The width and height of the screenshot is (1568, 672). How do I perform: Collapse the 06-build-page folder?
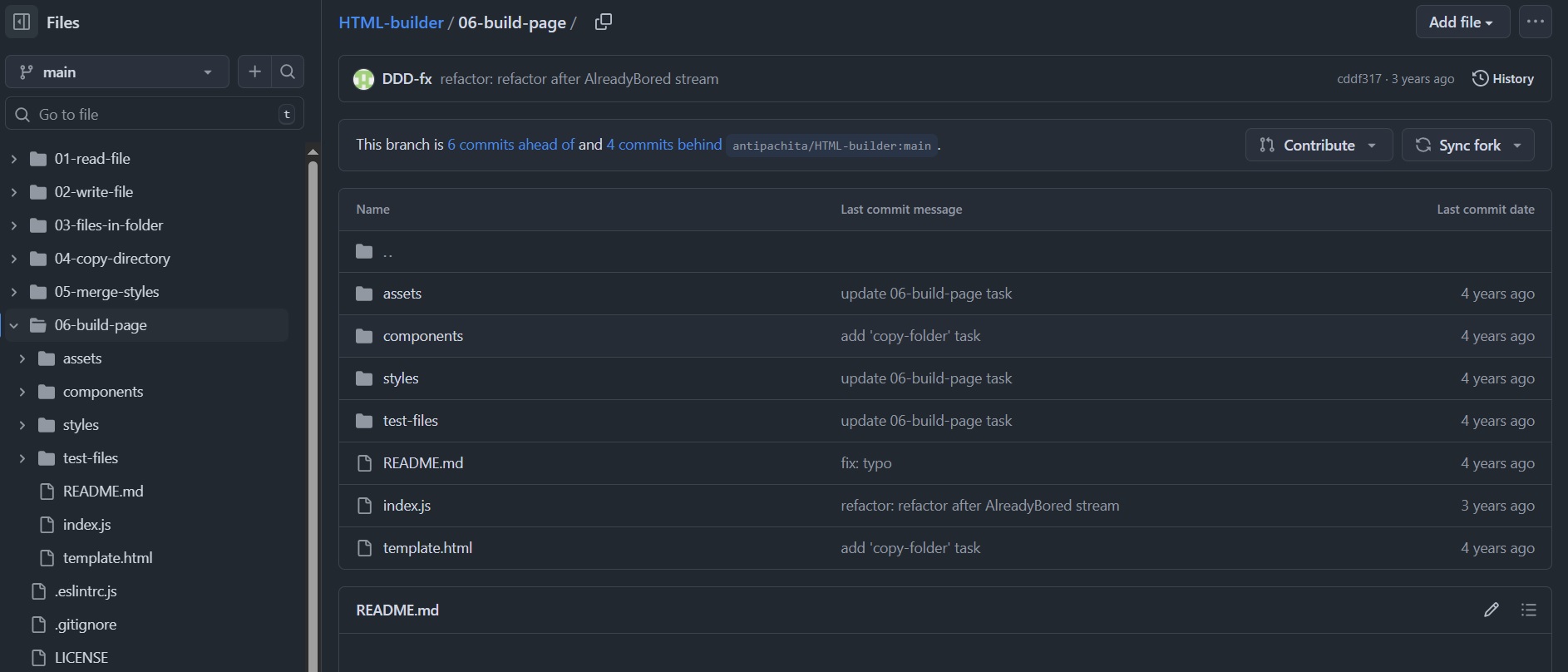pos(12,324)
